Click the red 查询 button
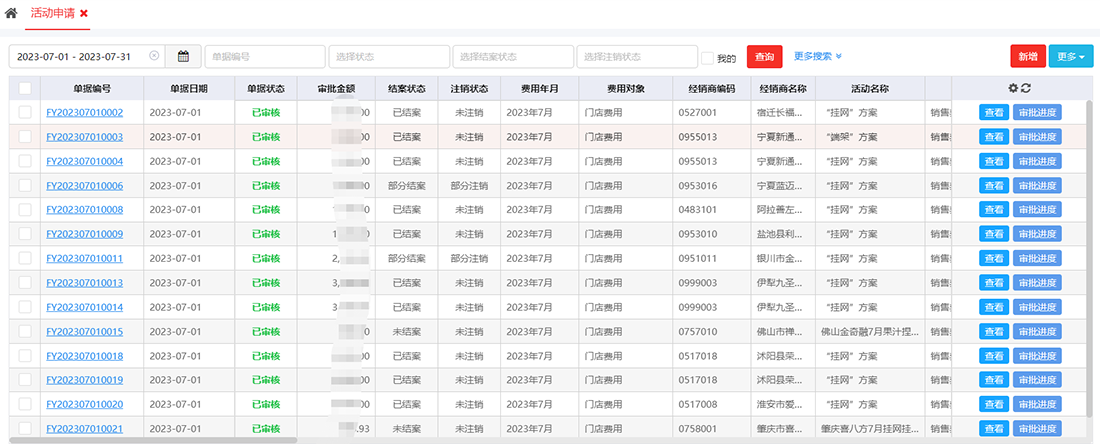Image resolution: width=1100 pixels, height=444 pixels. (x=765, y=57)
